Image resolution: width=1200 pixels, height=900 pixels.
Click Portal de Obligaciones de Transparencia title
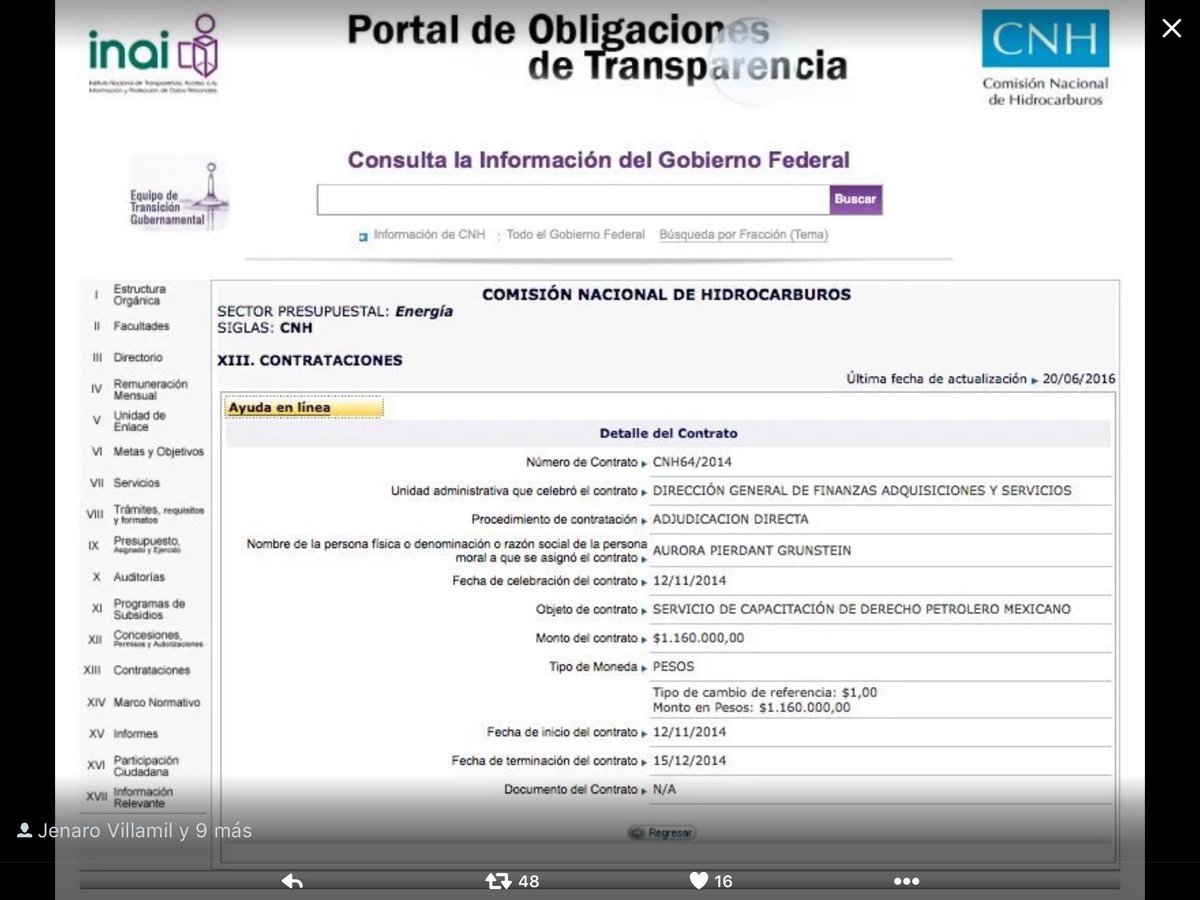pyautogui.click(x=596, y=47)
